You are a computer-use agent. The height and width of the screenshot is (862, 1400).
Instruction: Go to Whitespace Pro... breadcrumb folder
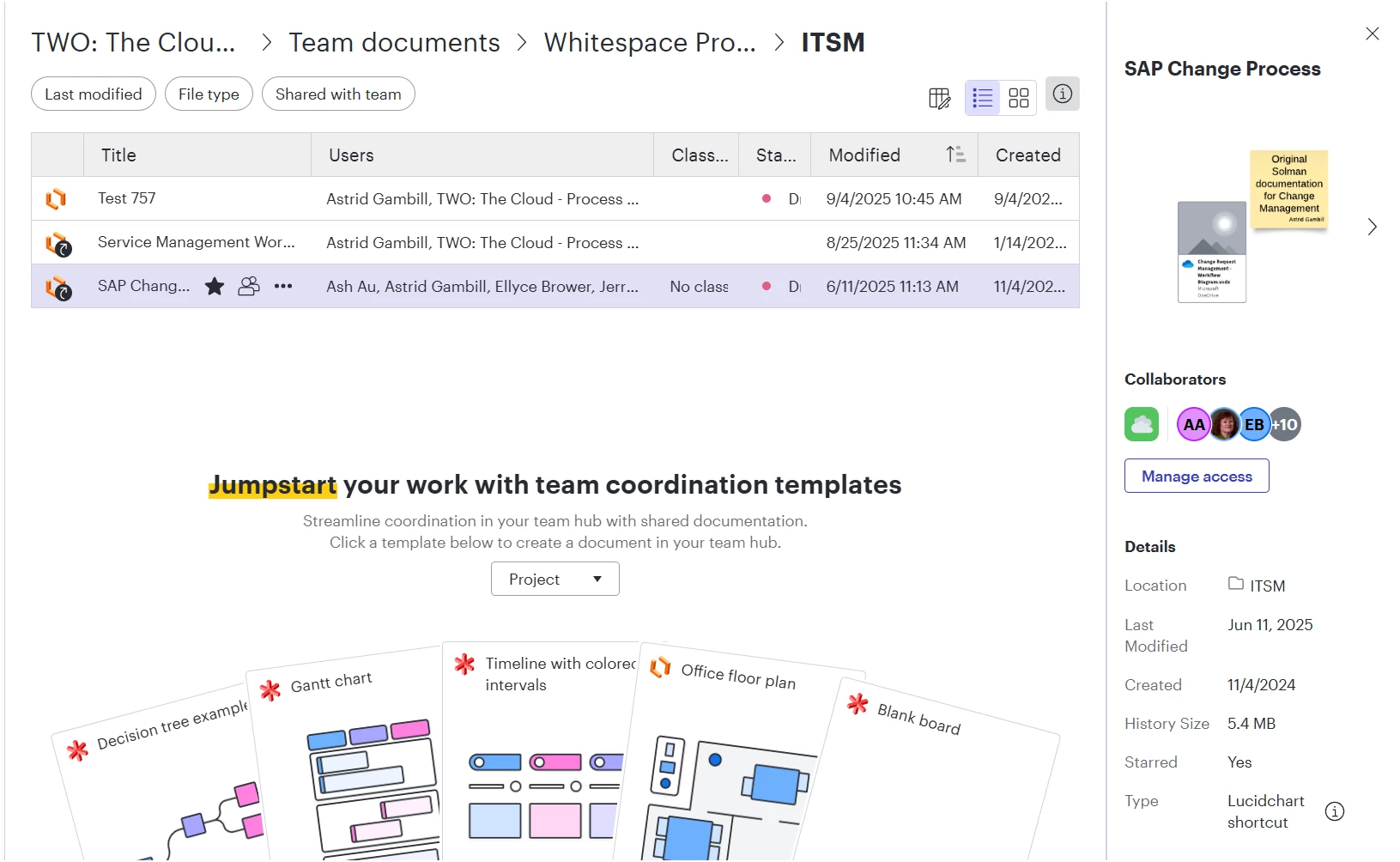[650, 42]
